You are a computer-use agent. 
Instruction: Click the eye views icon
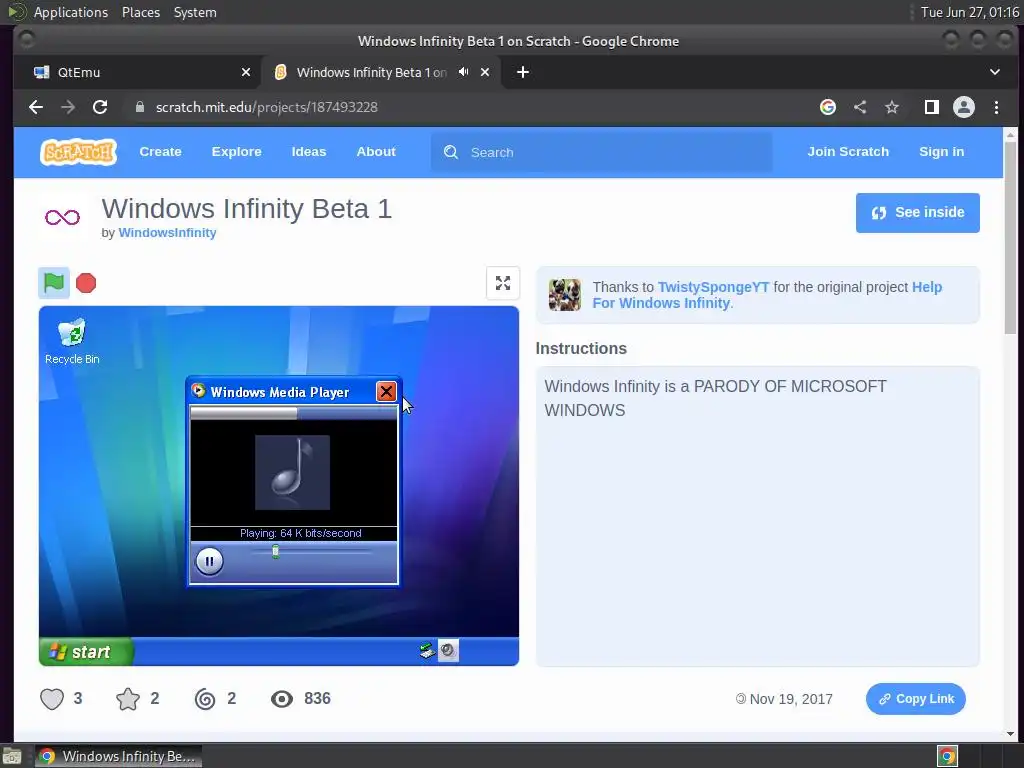point(282,699)
